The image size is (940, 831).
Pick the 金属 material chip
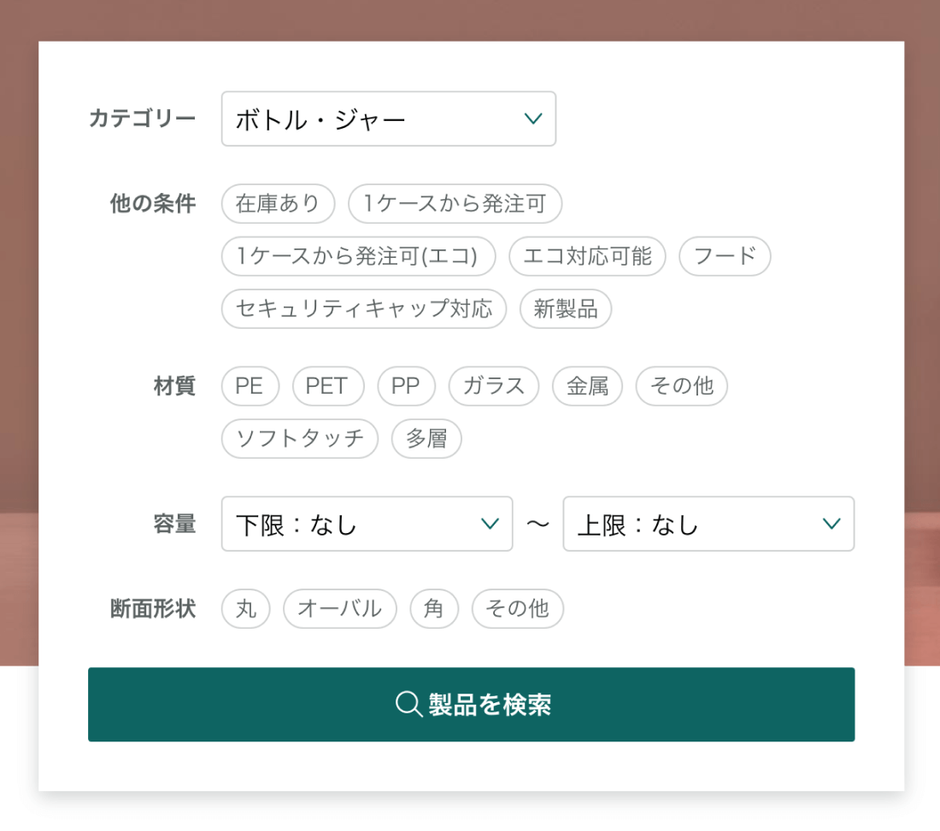point(587,386)
